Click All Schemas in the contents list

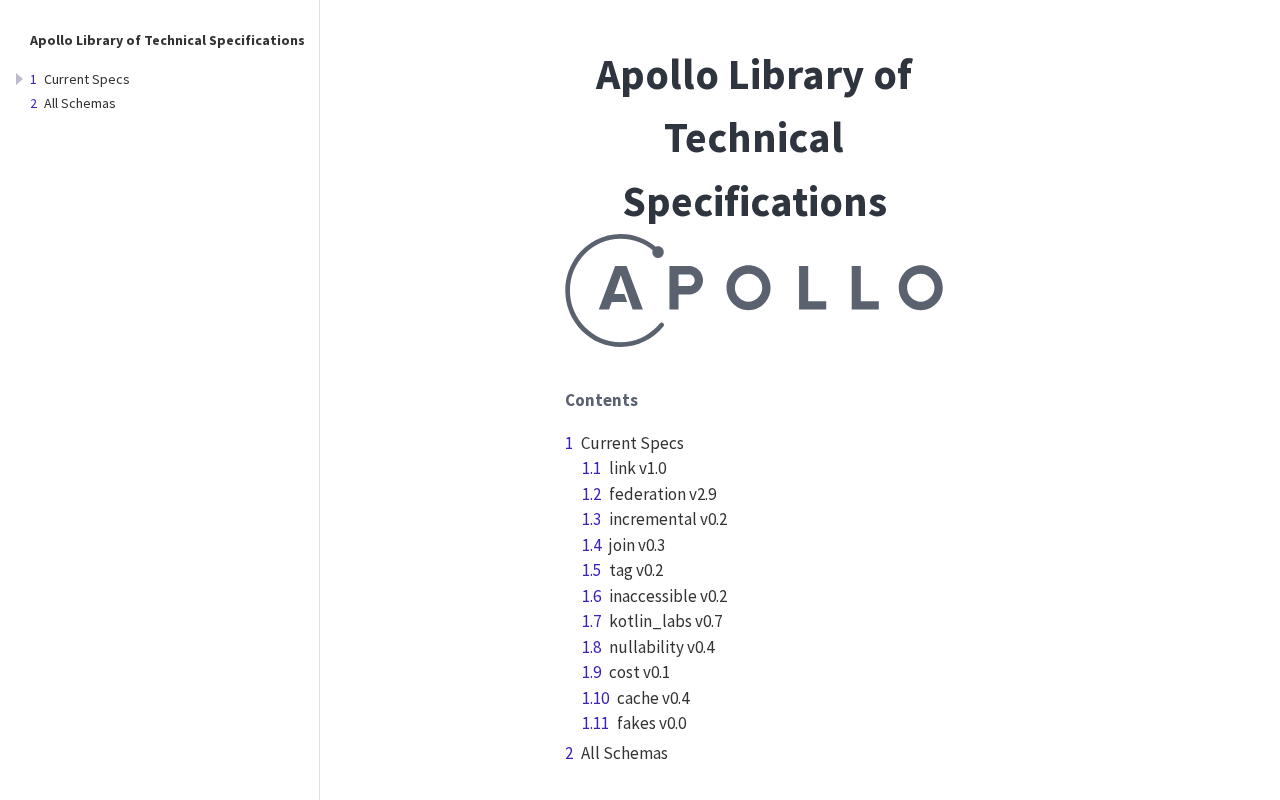coord(624,753)
